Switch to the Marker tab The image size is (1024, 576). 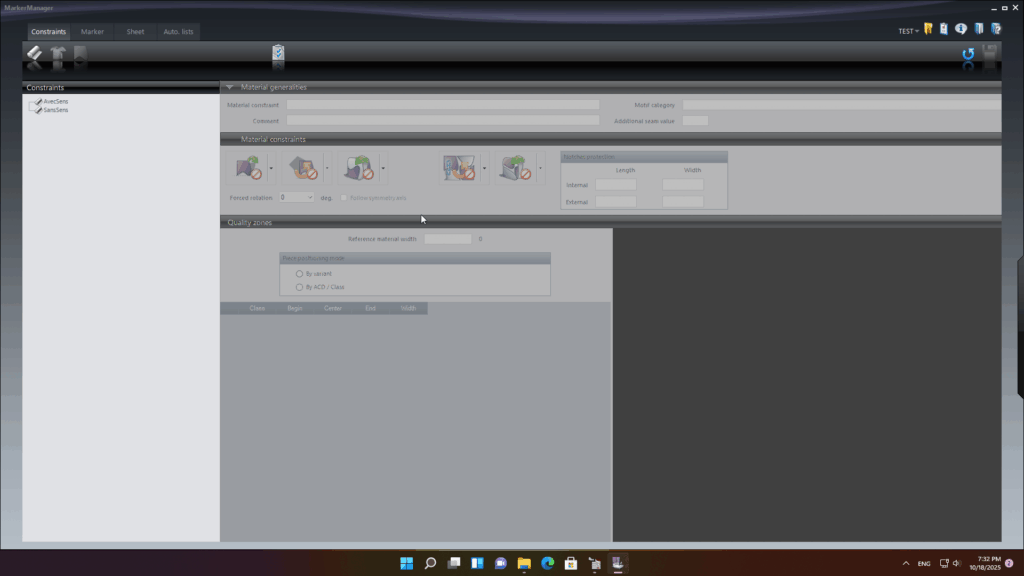(x=92, y=32)
